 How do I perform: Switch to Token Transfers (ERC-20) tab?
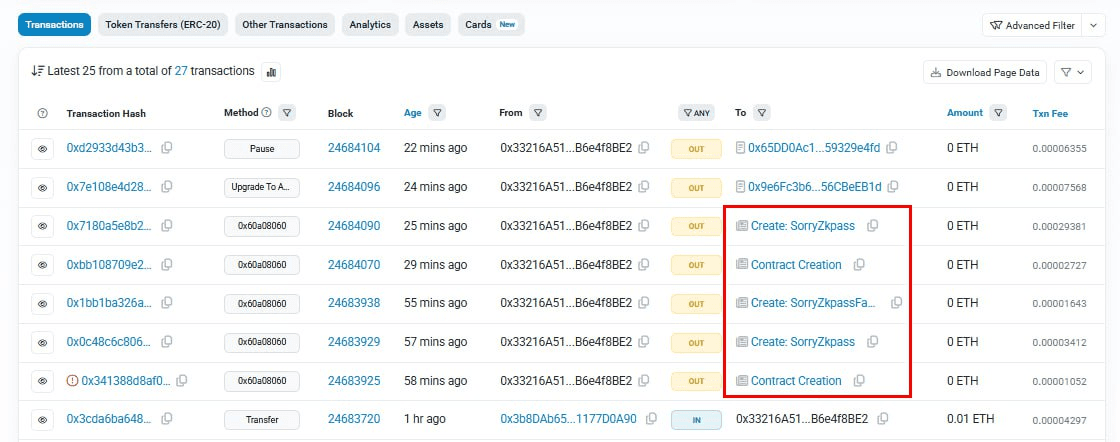(164, 25)
